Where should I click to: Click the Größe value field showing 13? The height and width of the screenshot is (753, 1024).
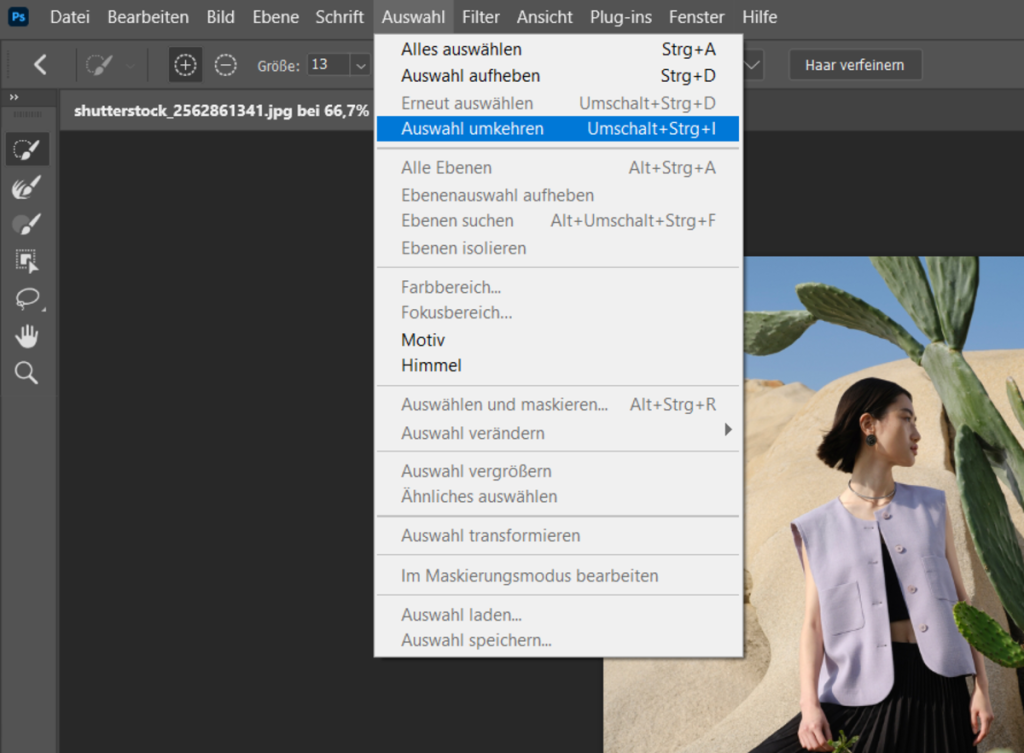(x=327, y=64)
